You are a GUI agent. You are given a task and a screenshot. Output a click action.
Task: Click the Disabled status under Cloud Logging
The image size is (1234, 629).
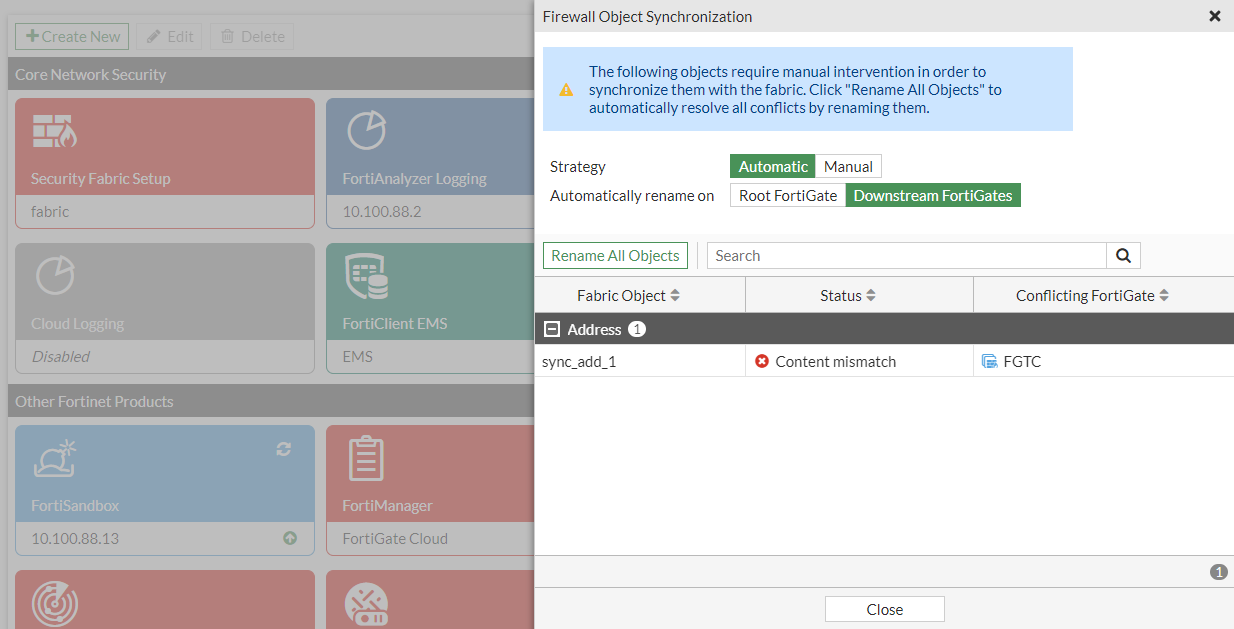click(x=60, y=356)
